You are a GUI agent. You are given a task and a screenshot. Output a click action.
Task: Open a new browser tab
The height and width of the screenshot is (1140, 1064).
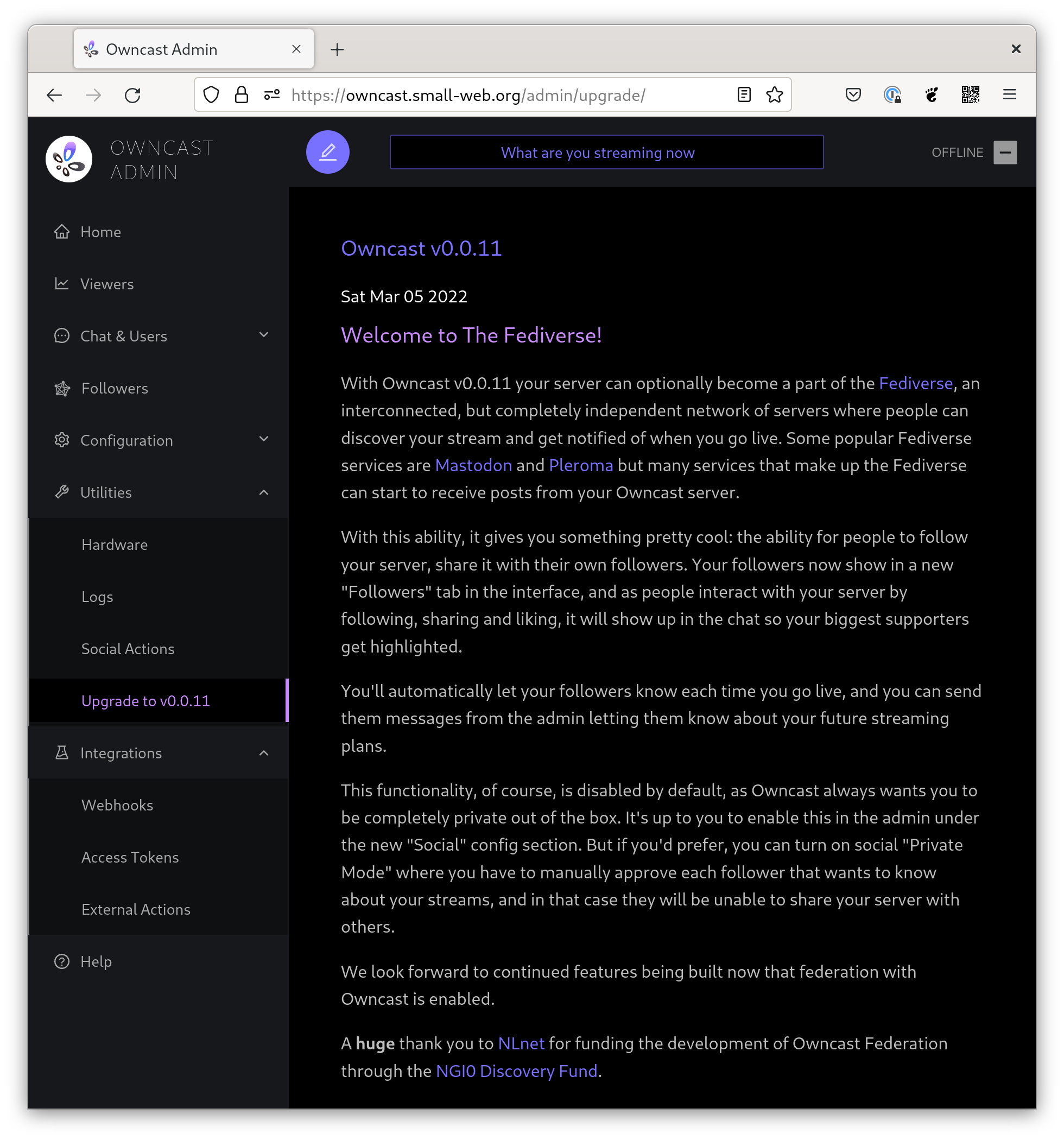coord(337,50)
